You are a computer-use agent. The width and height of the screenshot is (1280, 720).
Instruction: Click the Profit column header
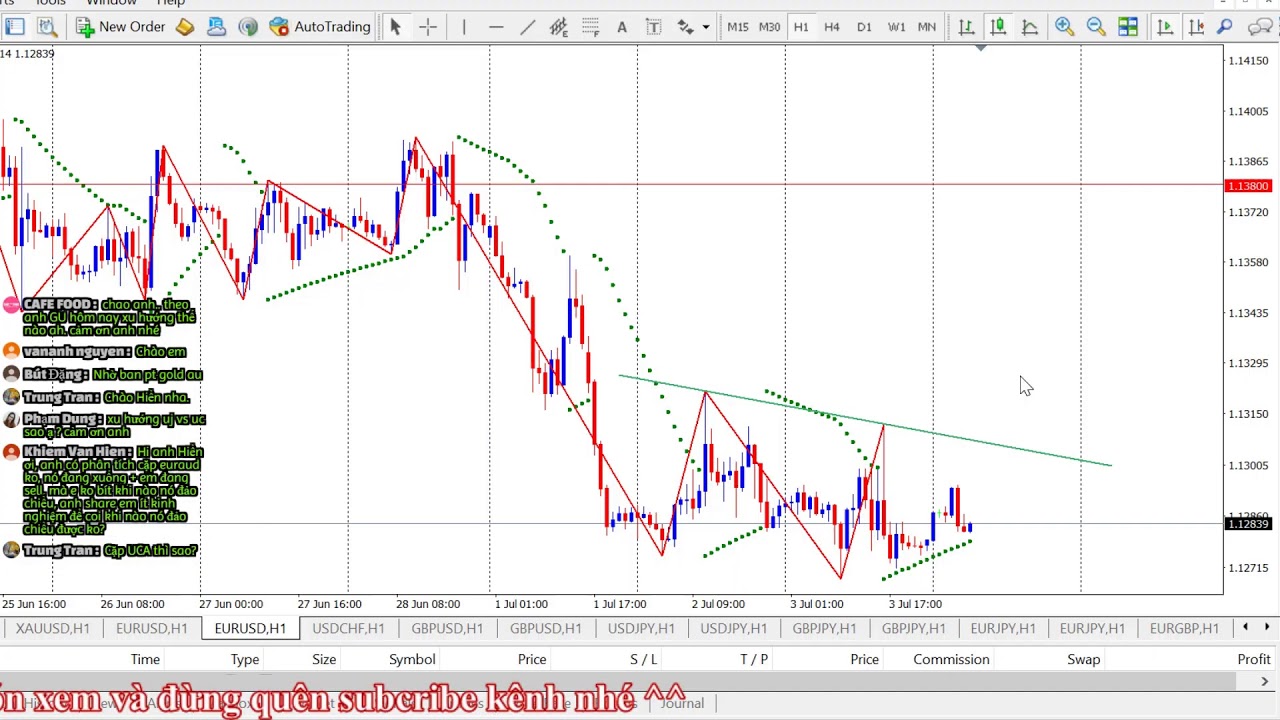[1254, 659]
